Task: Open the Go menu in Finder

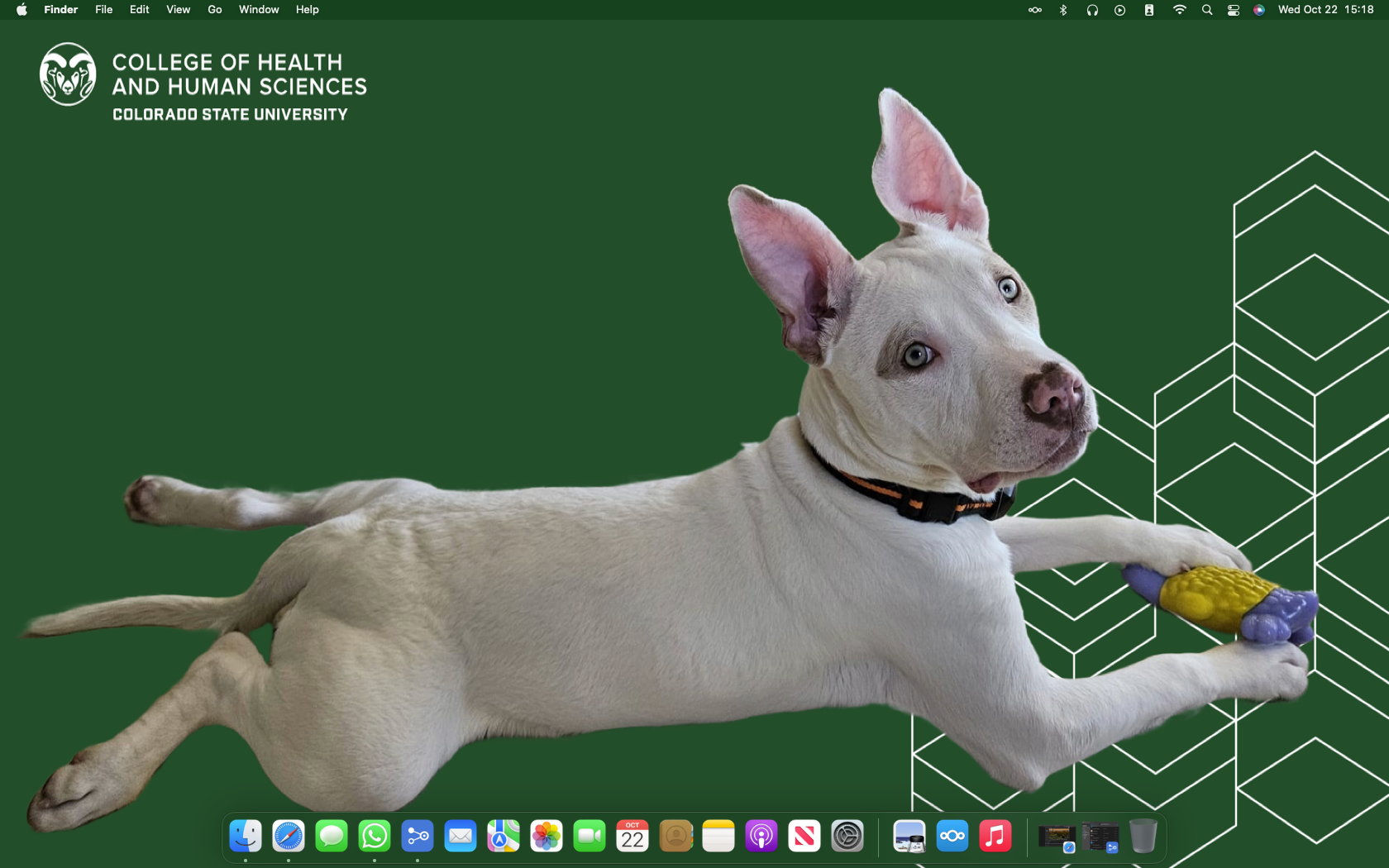Action: tap(214, 9)
